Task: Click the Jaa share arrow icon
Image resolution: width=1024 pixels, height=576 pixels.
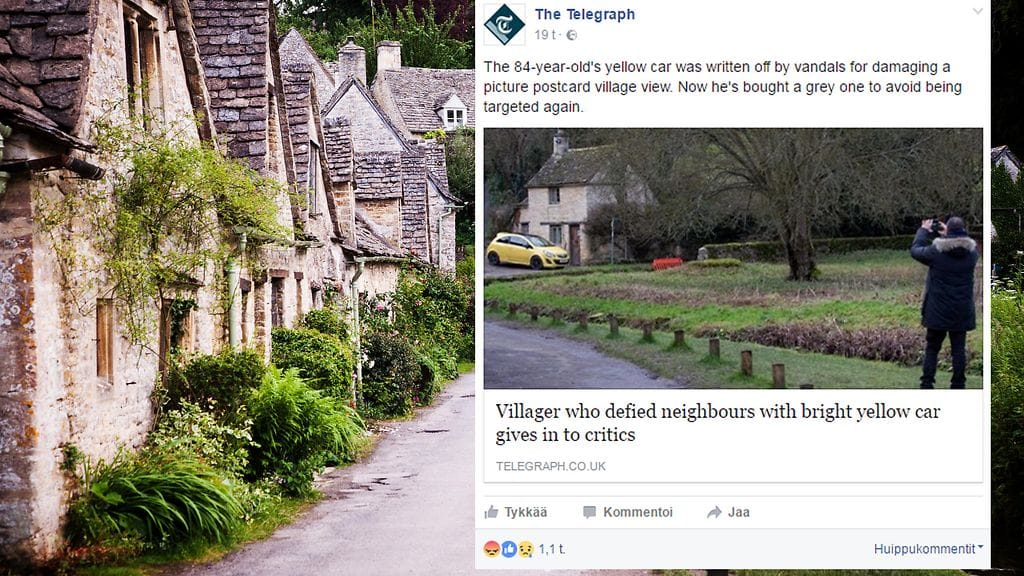Action: coord(714,512)
